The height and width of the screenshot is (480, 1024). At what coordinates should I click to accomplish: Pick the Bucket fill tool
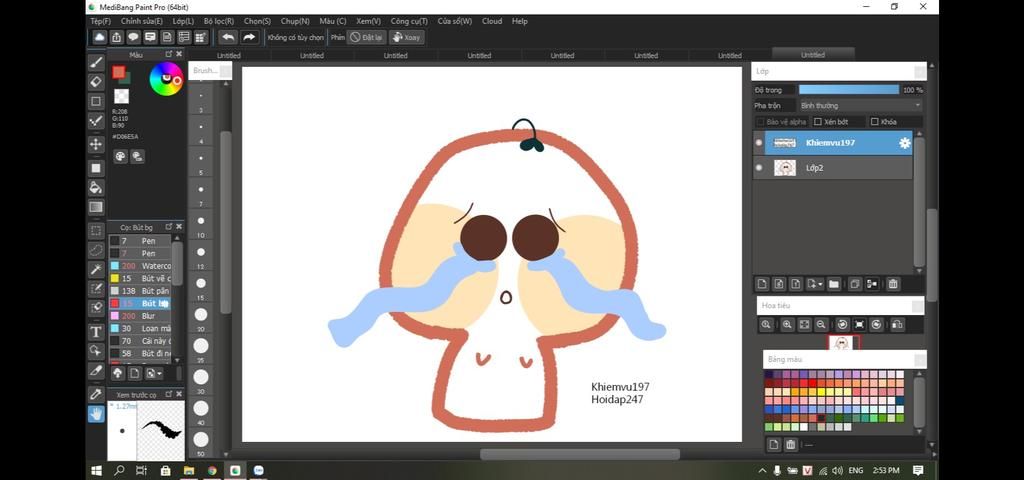pos(96,188)
